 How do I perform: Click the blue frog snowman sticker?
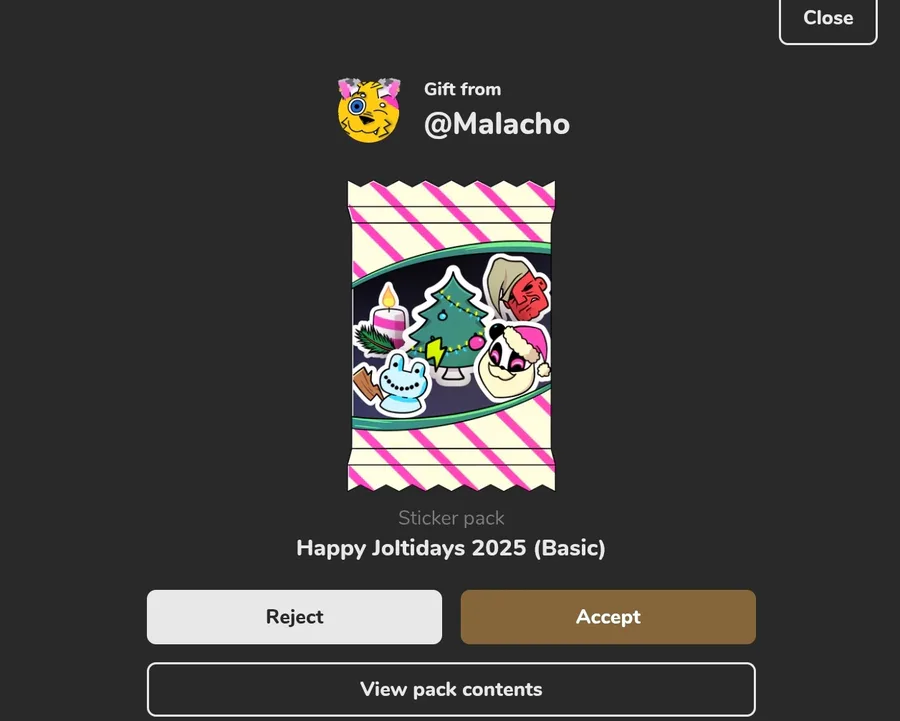(404, 383)
